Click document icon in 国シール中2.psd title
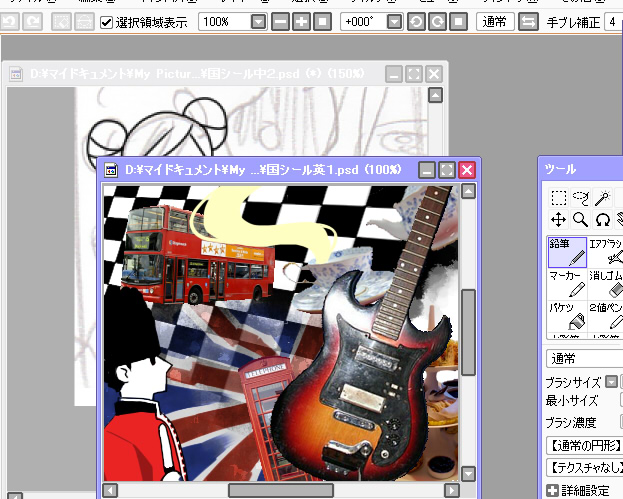623x499 pixels. 16,74
